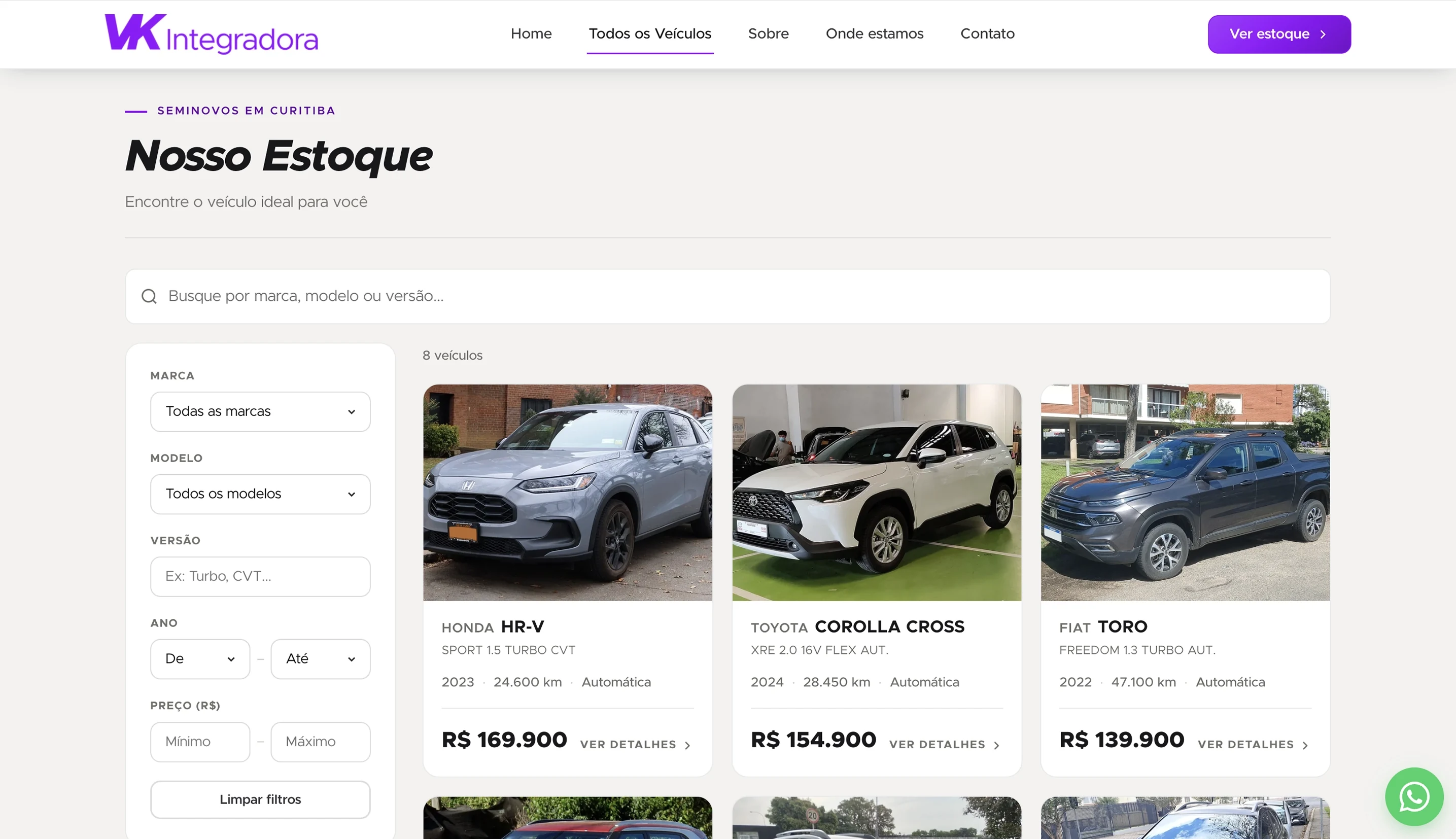Click the TORO card title
Viewport: 1456px width, 839px height.
click(1122, 626)
